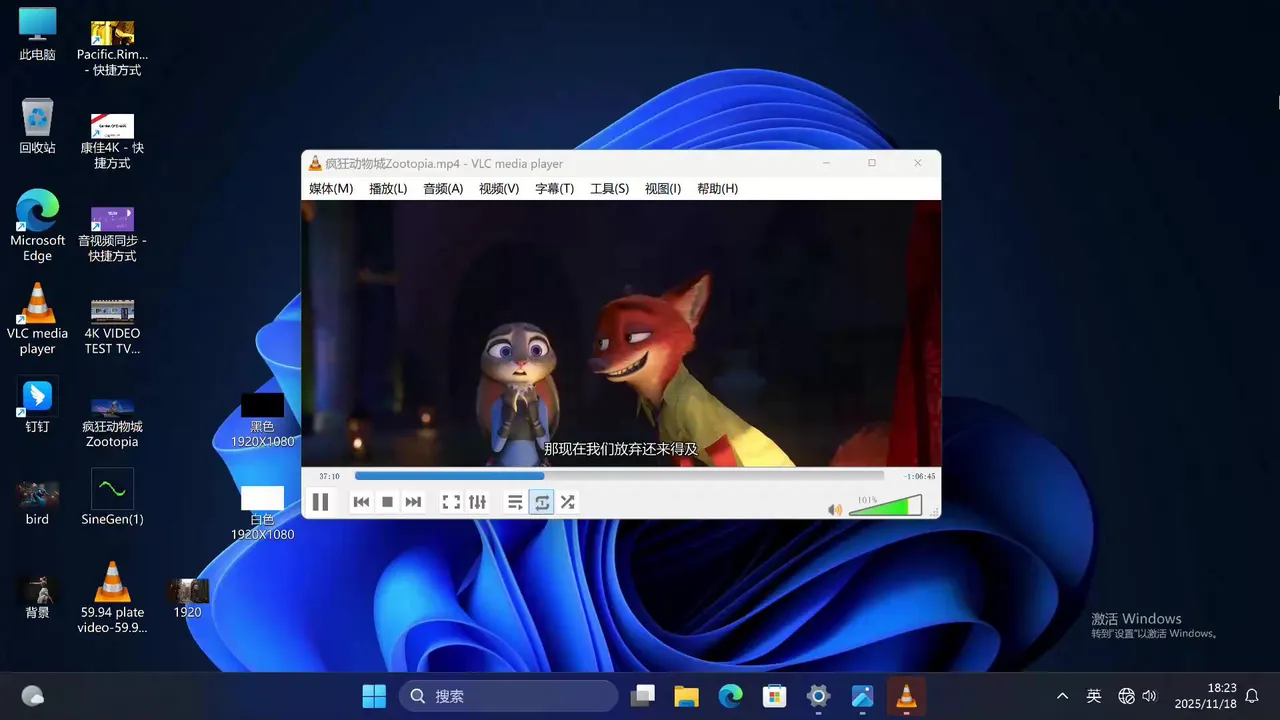The image size is (1280, 720).
Task: Adjust the VLC volume slider
Action: [x=885, y=506]
